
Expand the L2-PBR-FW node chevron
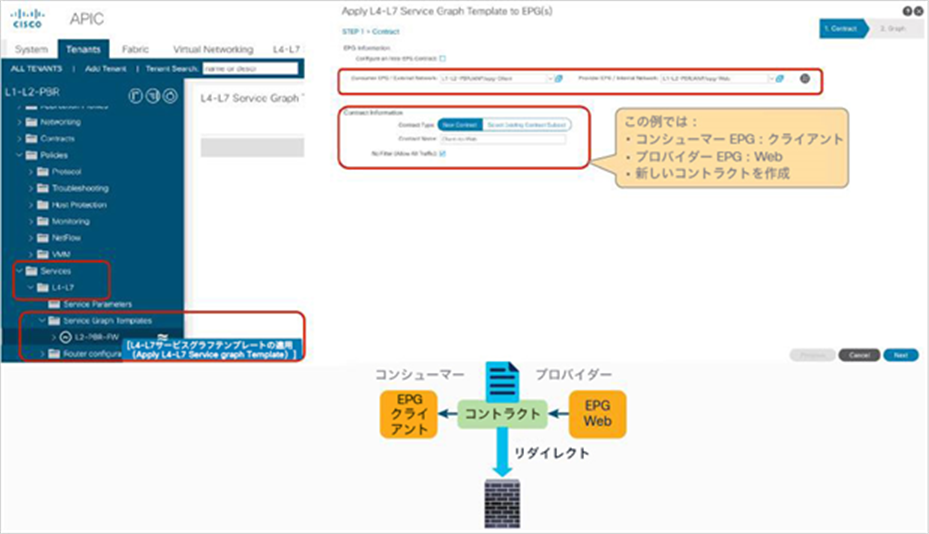53,337
